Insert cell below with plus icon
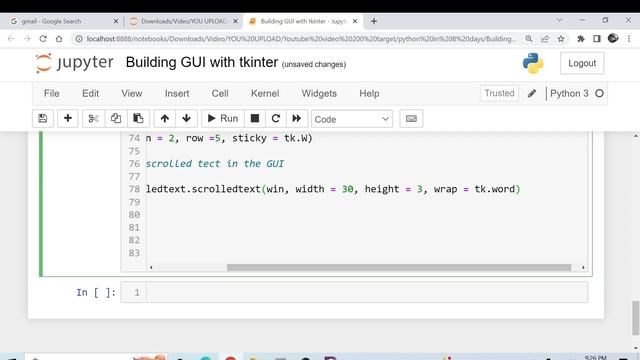This screenshot has height=360, width=640. [x=68, y=119]
